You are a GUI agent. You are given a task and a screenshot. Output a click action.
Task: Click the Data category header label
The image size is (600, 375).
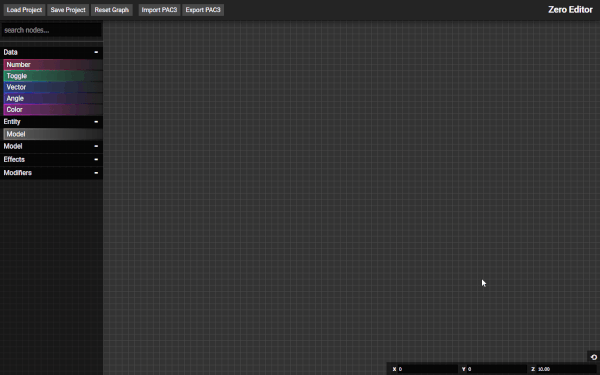tap(10, 52)
